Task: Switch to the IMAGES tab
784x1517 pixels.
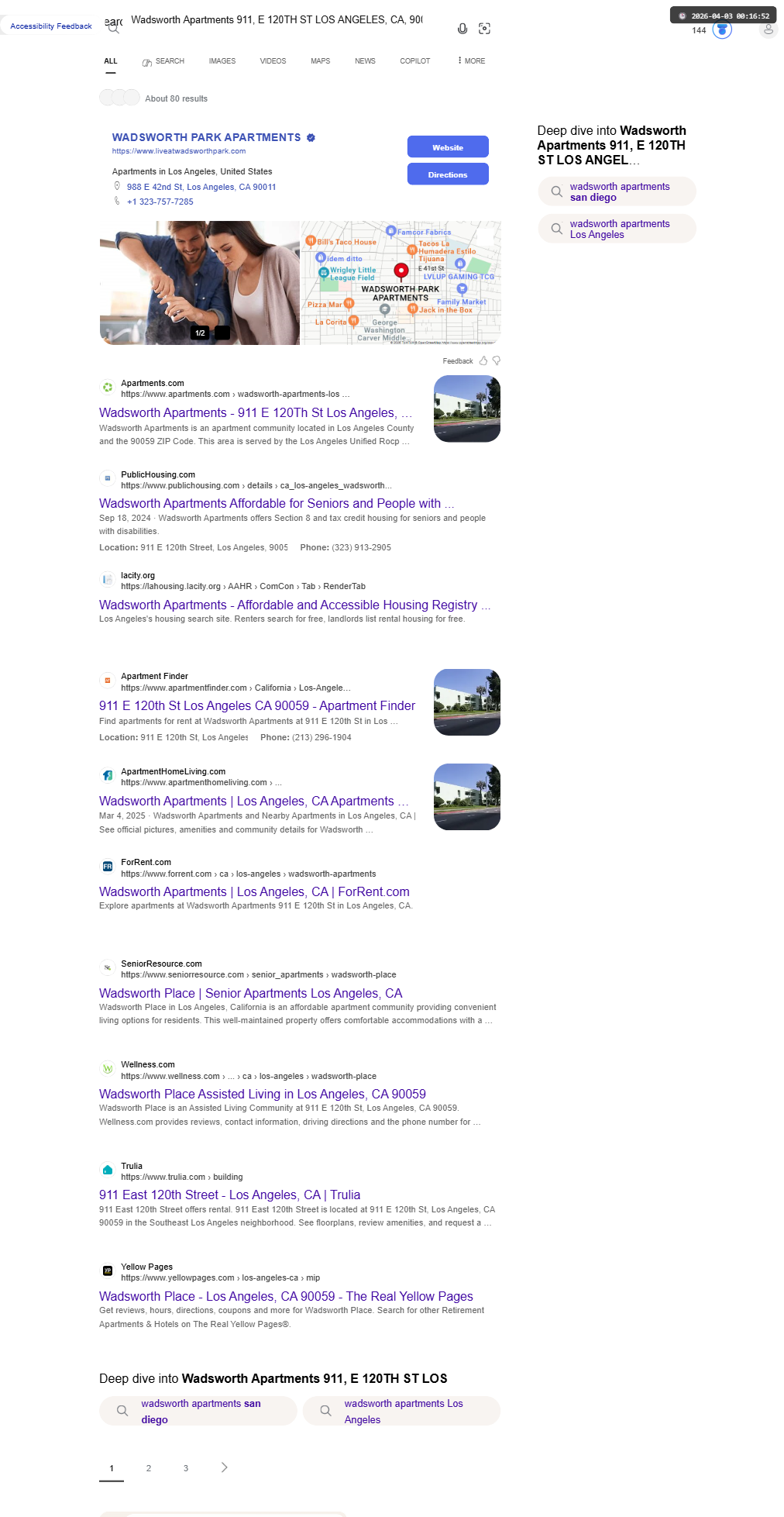Action: tap(222, 60)
